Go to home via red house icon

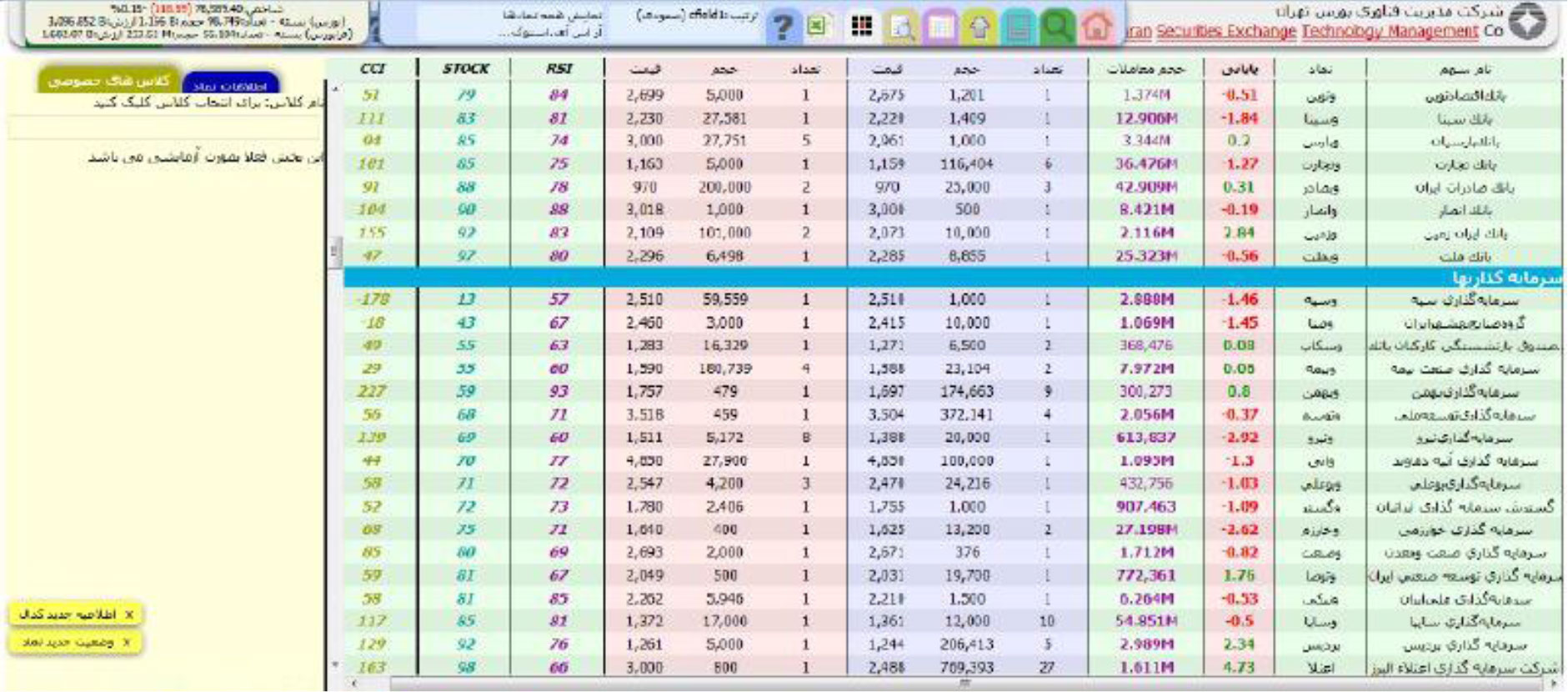pos(1096,28)
